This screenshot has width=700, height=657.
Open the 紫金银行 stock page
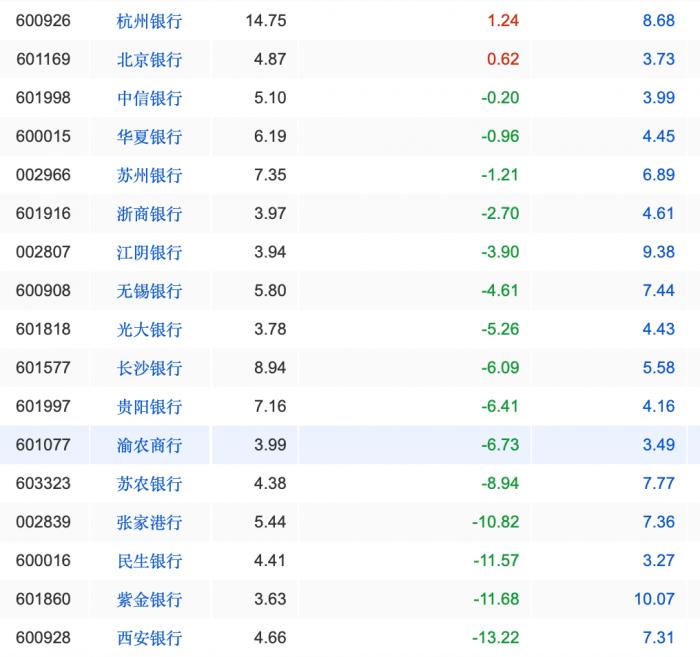point(149,599)
